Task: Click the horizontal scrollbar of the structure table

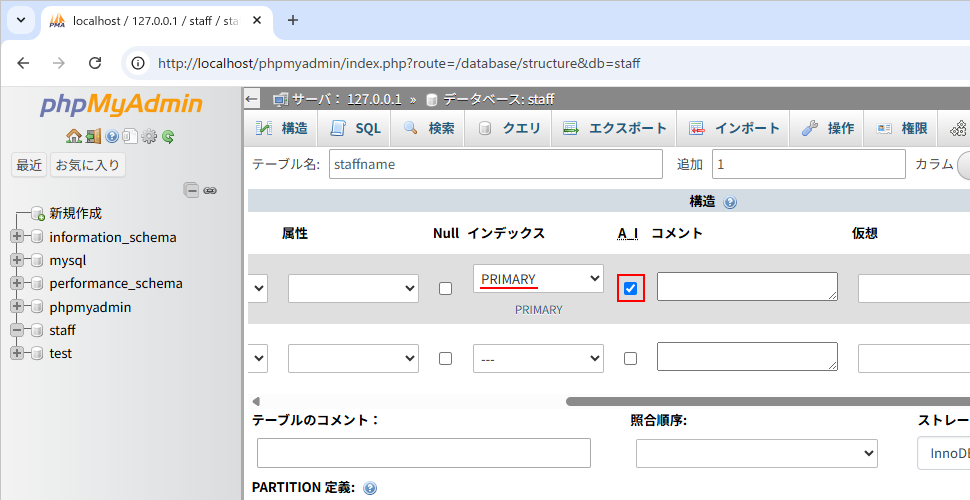Action: 760,401
